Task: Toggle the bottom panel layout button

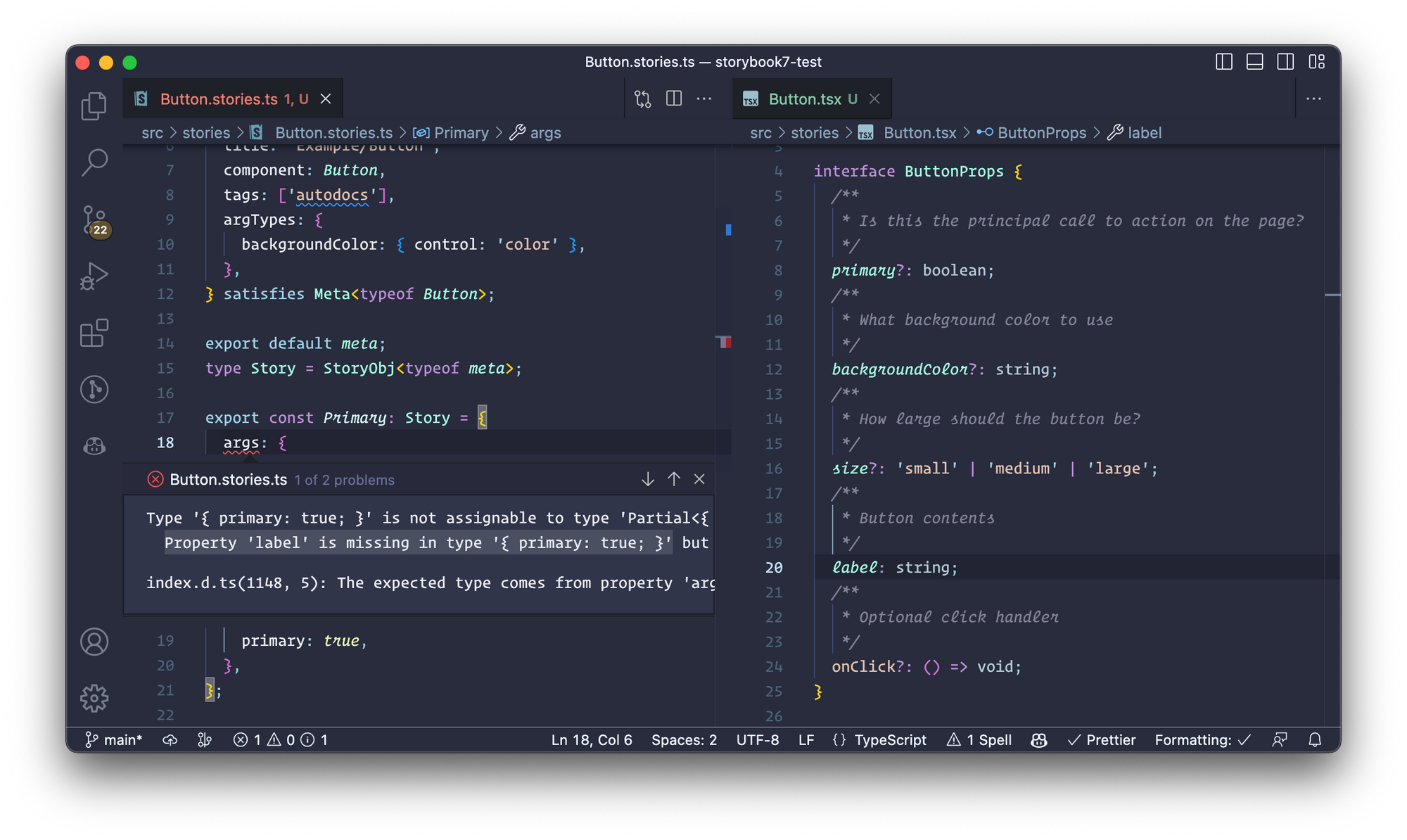Action: (x=1254, y=62)
